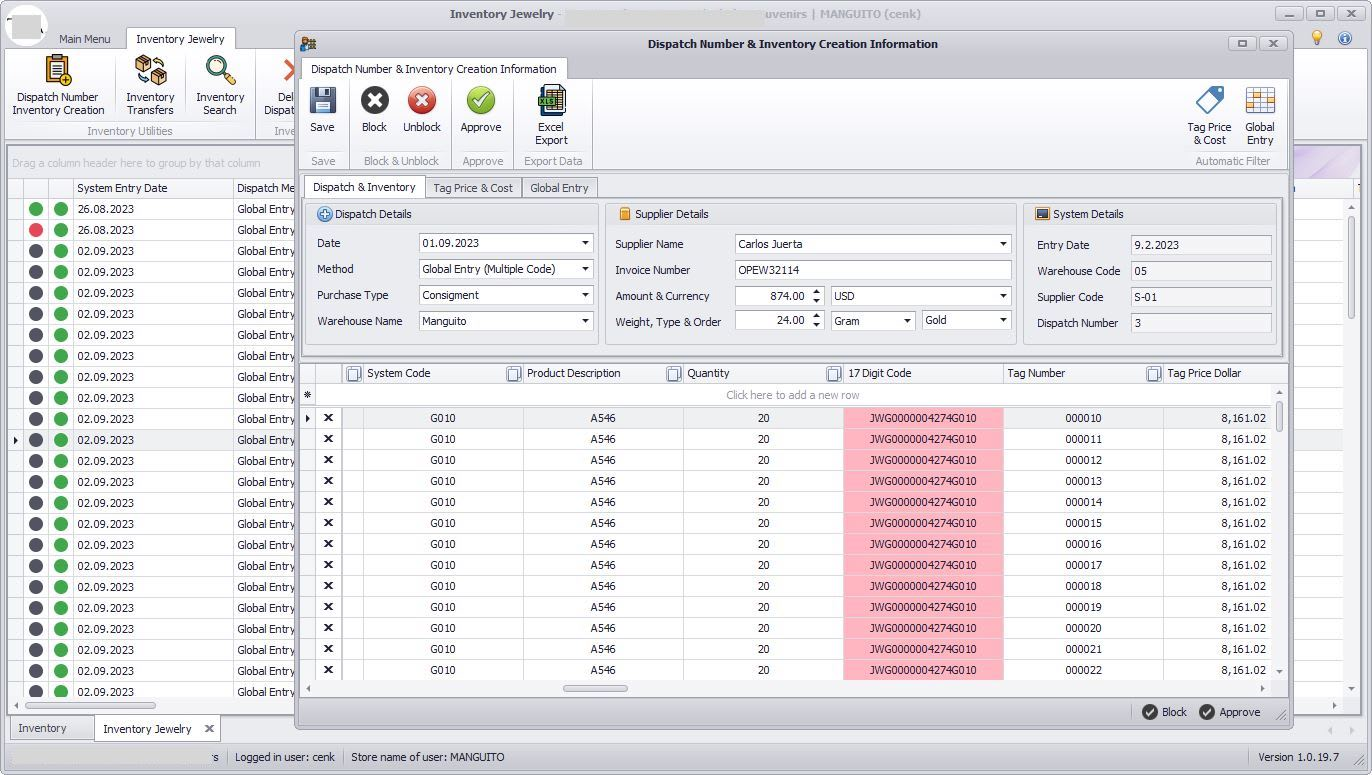
Task: Select the Inventory Jewelry ribbon tab
Action: pos(180,39)
